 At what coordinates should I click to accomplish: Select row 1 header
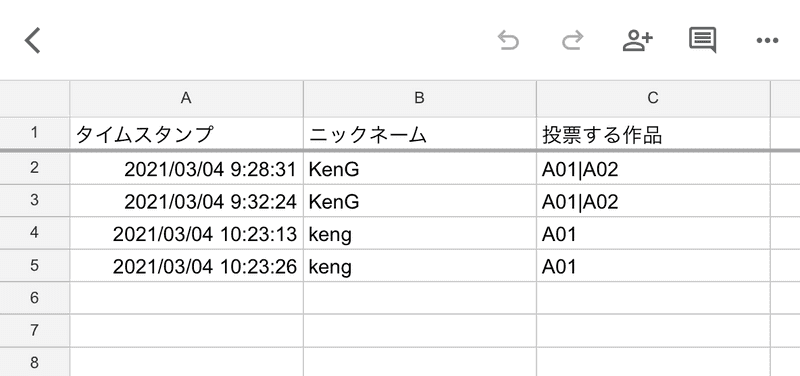pyautogui.click(x=34, y=134)
